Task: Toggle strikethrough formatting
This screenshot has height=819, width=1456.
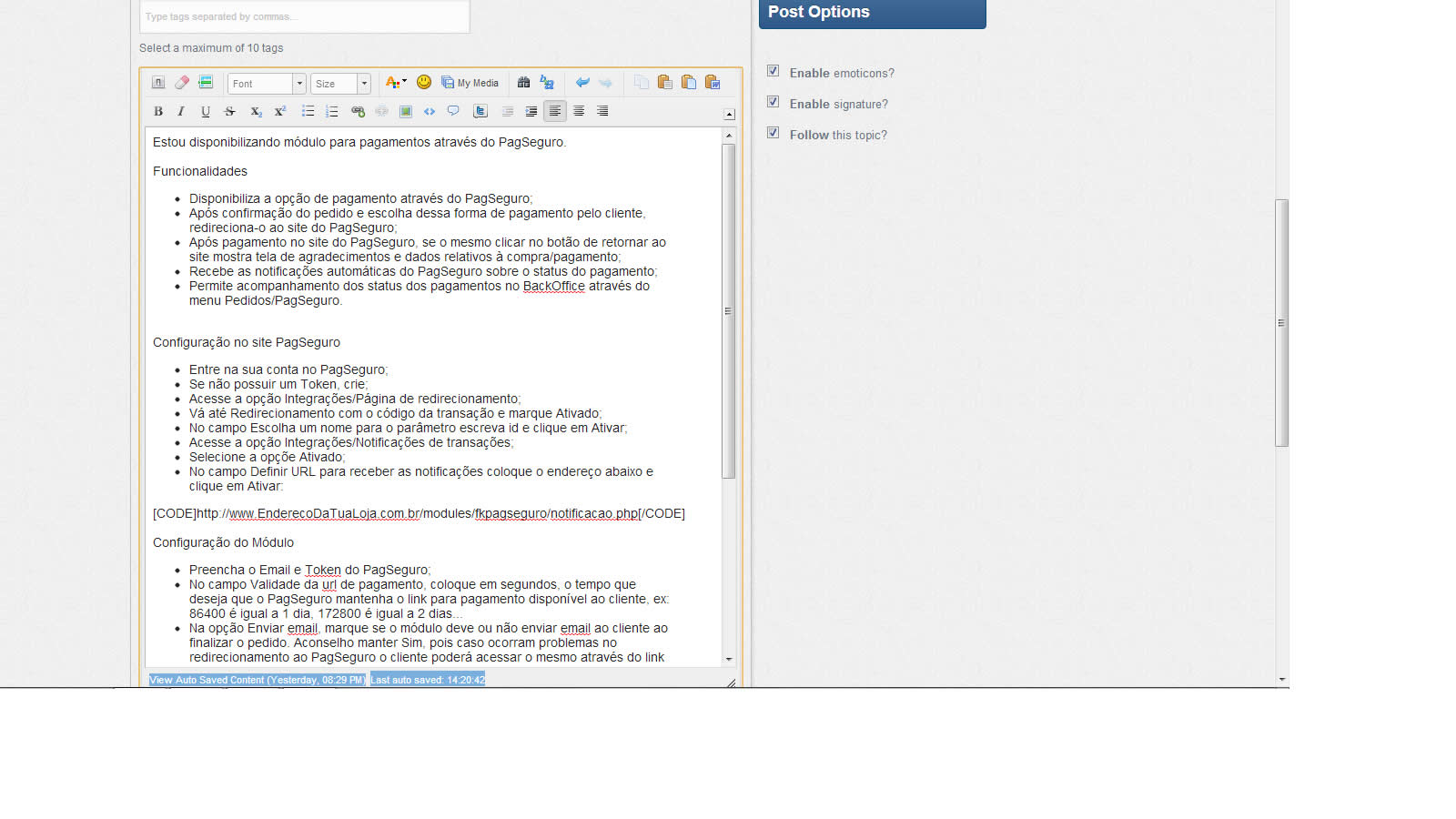Action: pos(229,111)
